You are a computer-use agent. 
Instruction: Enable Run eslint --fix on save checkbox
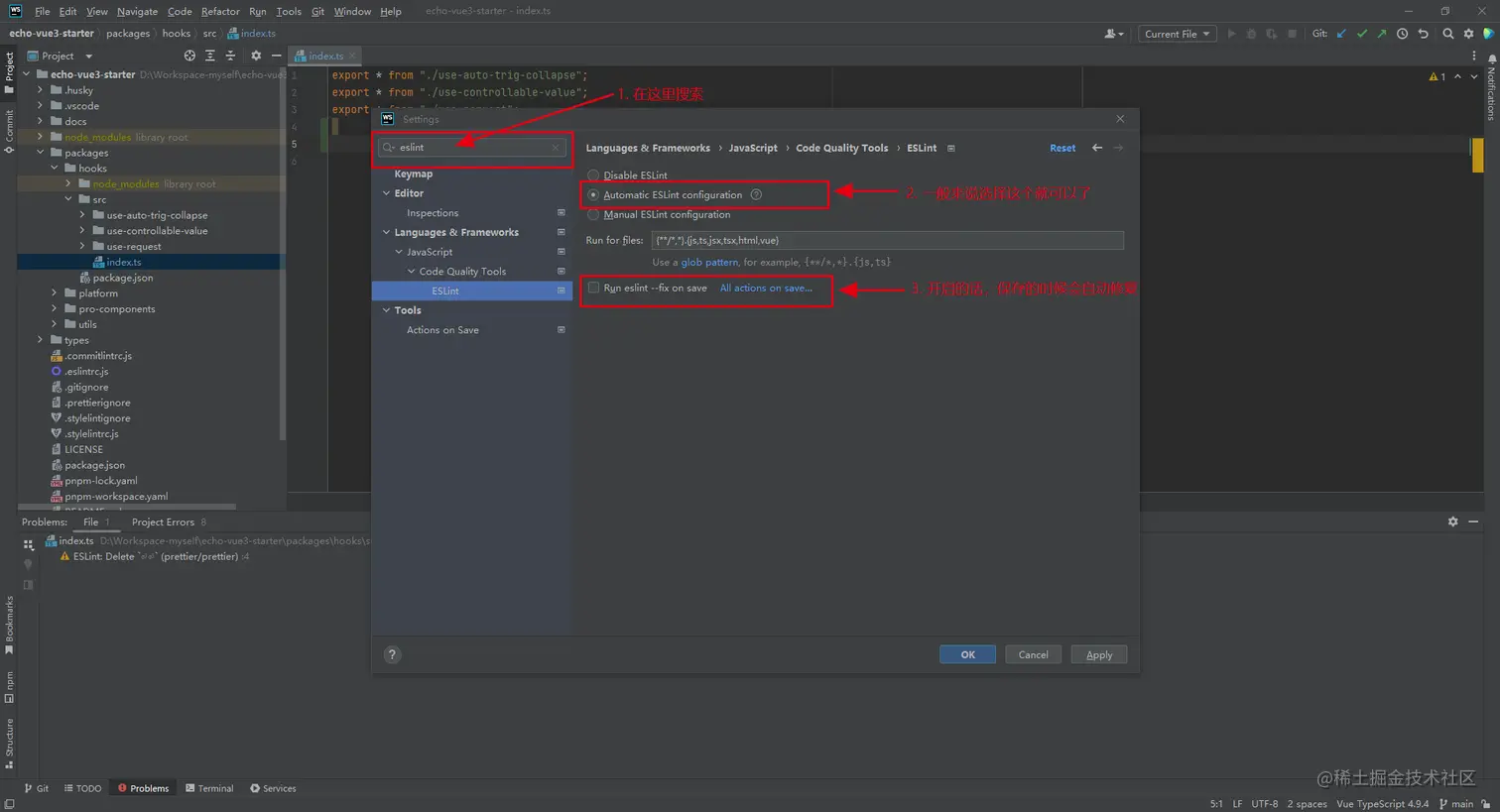tap(593, 288)
